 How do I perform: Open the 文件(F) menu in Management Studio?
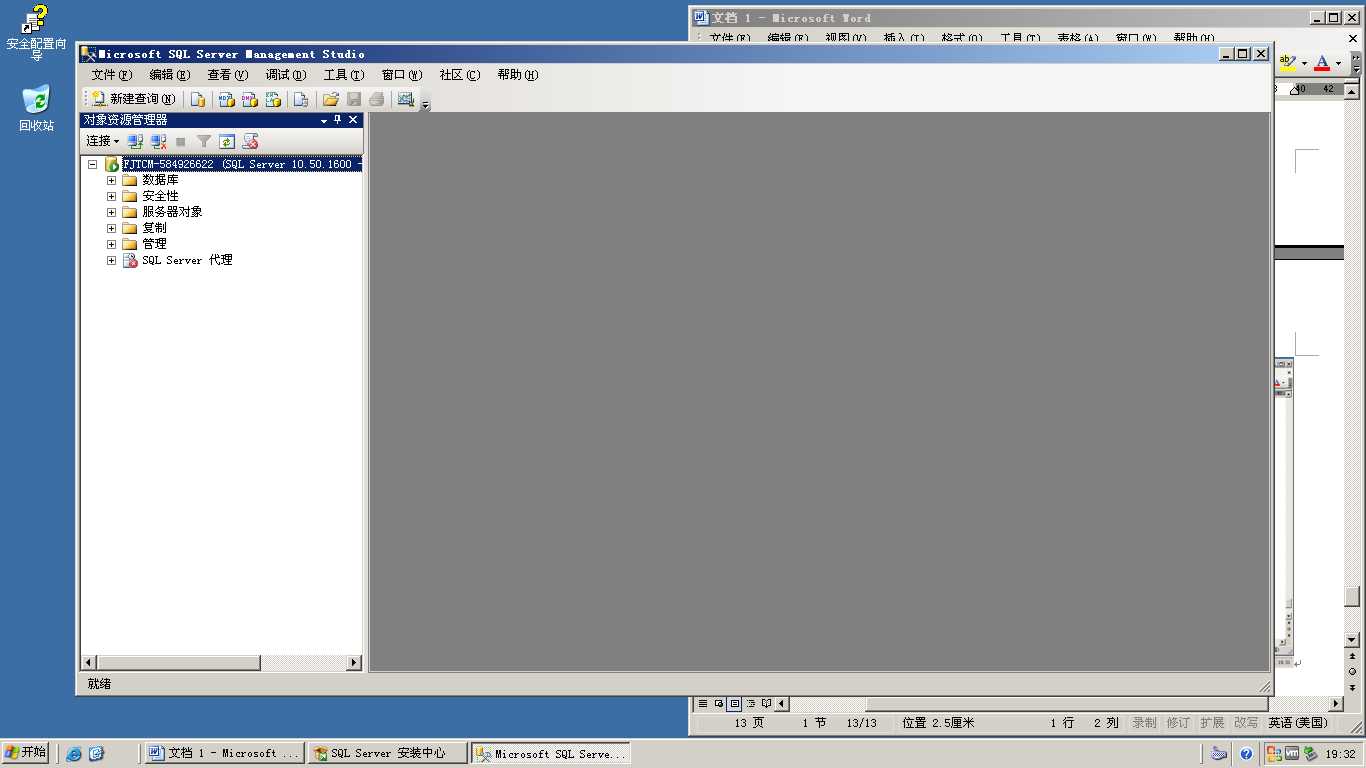pyautogui.click(x=111, y=75)
